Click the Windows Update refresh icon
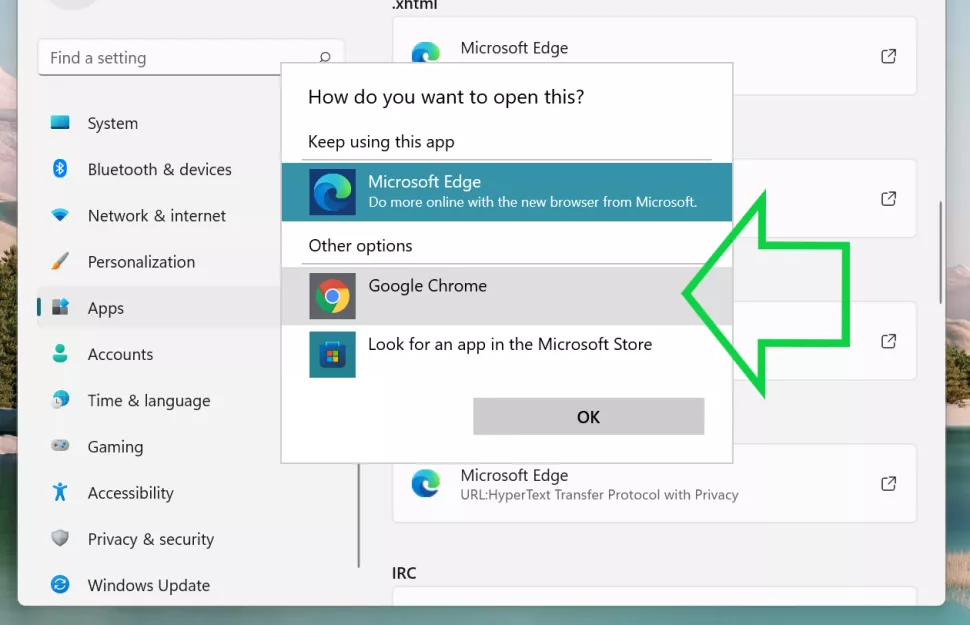This screenshot has height=625, width=970. (x=60, y=584)
